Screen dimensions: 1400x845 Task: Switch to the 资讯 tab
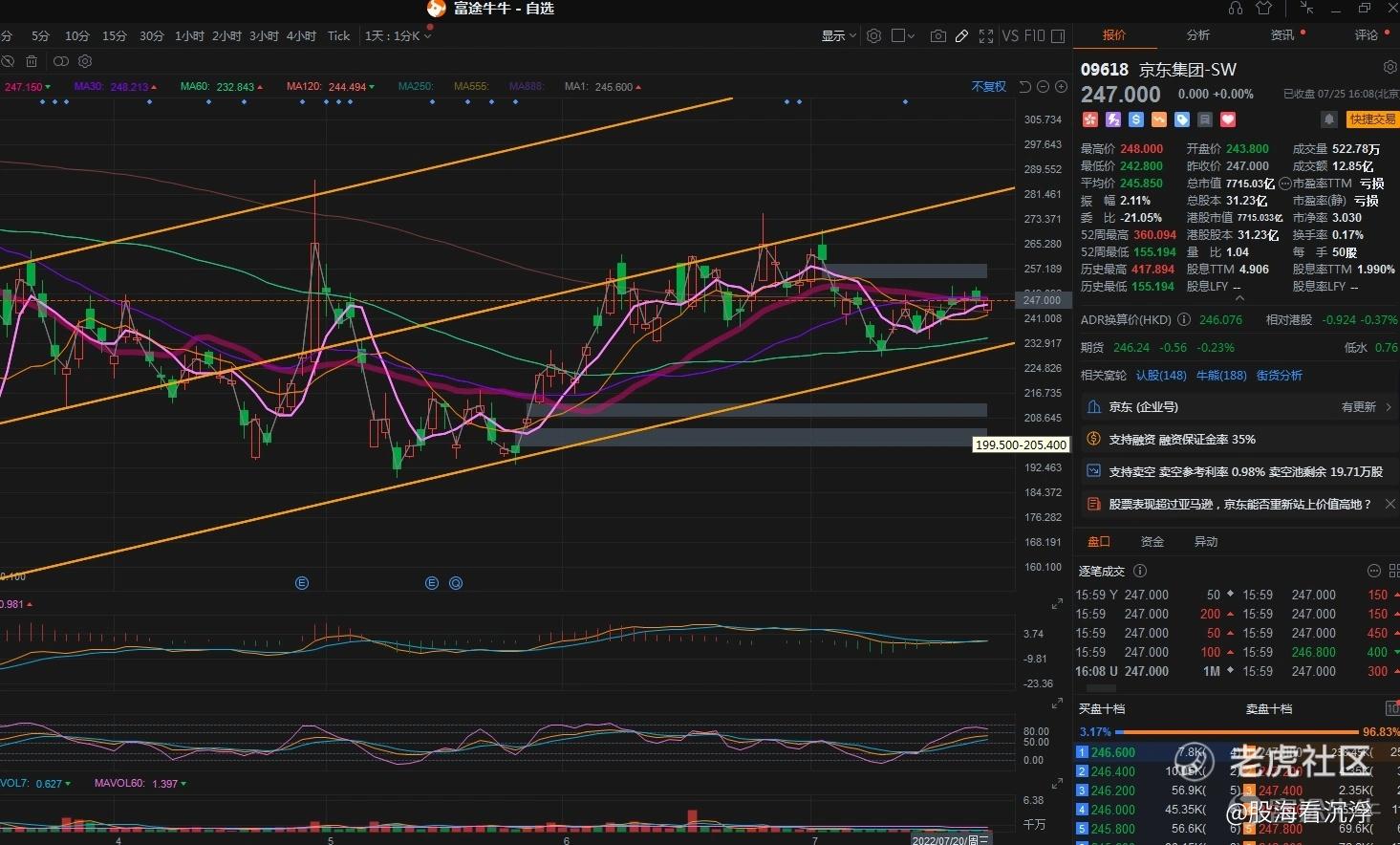tap(1282, 35)
